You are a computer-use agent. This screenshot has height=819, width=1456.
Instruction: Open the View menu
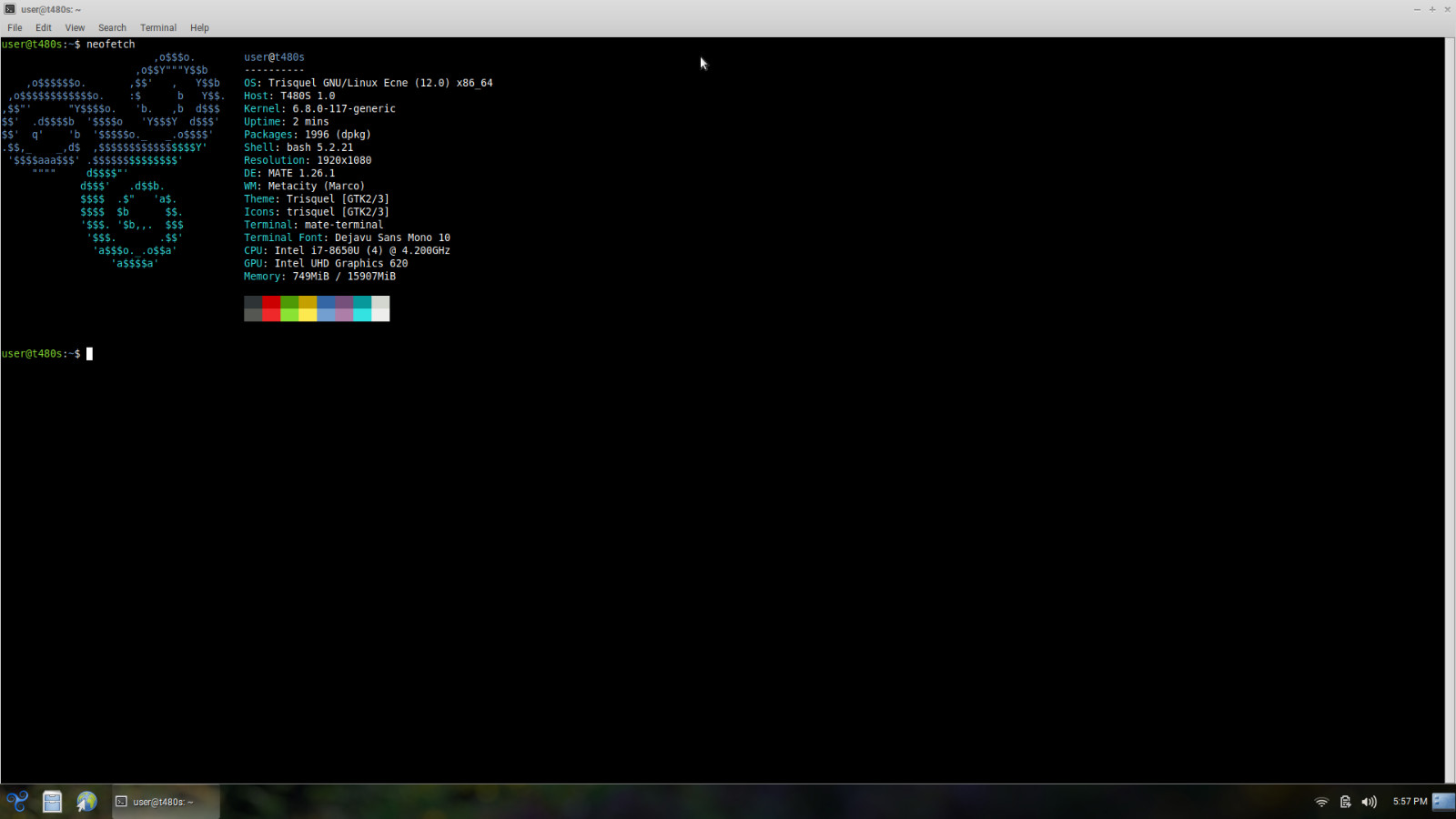(x=75, y=27)
